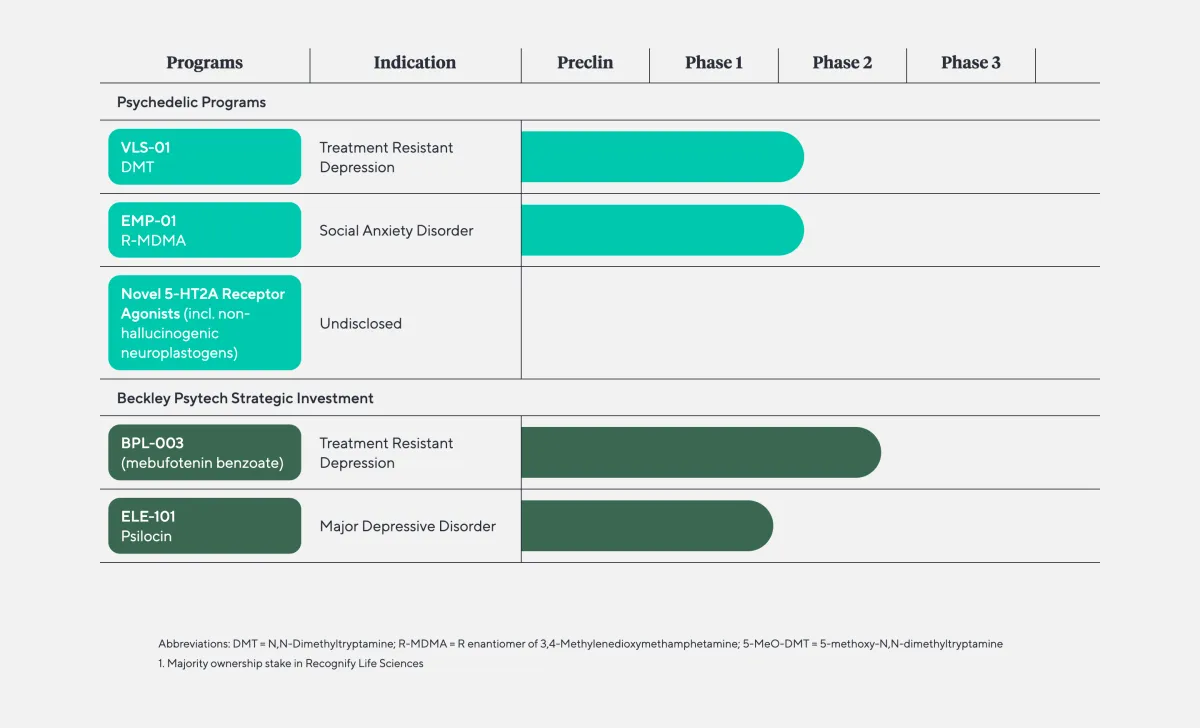
Task: Select the BPL-003 mebufotenin benzoate badge
Action: click(204, 451)
